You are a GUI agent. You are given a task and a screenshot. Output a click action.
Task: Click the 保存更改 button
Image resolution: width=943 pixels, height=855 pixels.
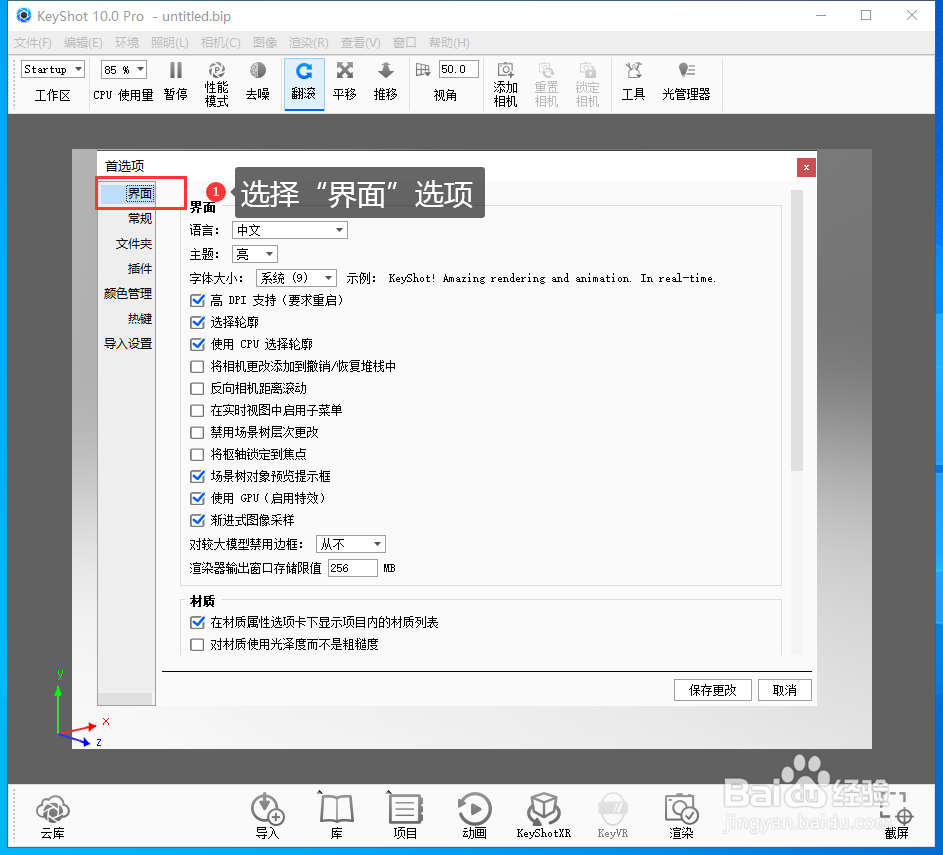[x=712, y=690]
